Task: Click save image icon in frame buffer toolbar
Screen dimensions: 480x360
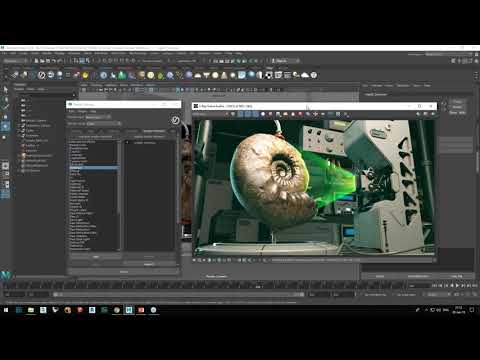Action: (278, 114)
